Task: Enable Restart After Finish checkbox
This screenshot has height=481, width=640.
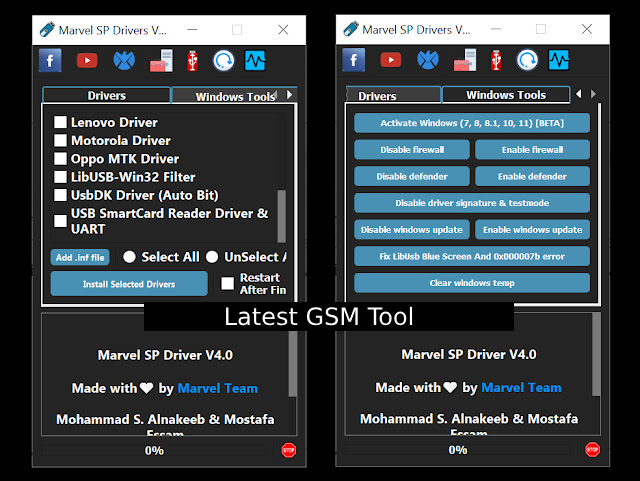Action: (x=227, y=283)
